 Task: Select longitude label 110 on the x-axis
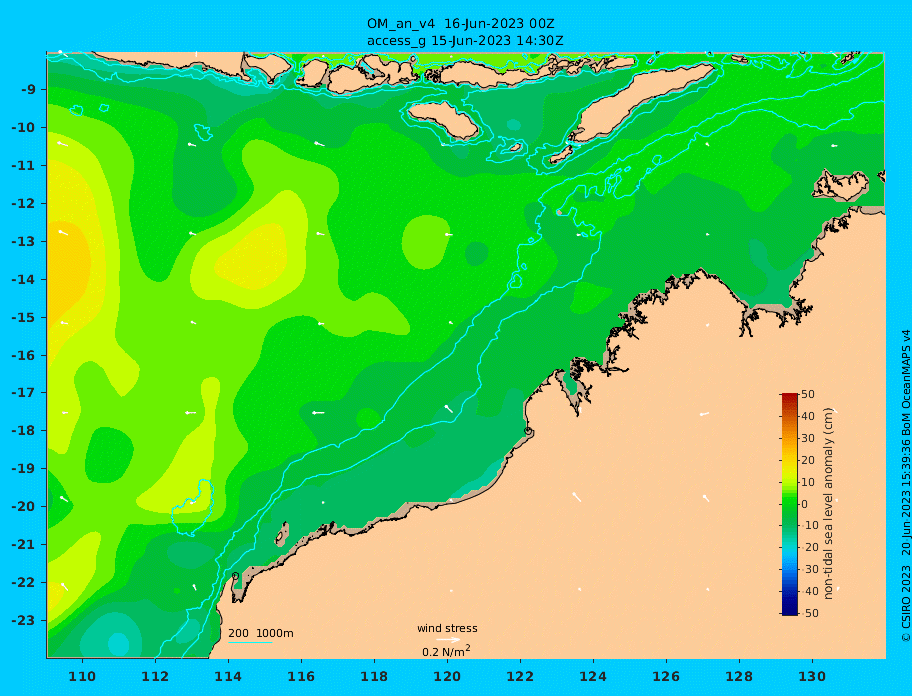82,676
